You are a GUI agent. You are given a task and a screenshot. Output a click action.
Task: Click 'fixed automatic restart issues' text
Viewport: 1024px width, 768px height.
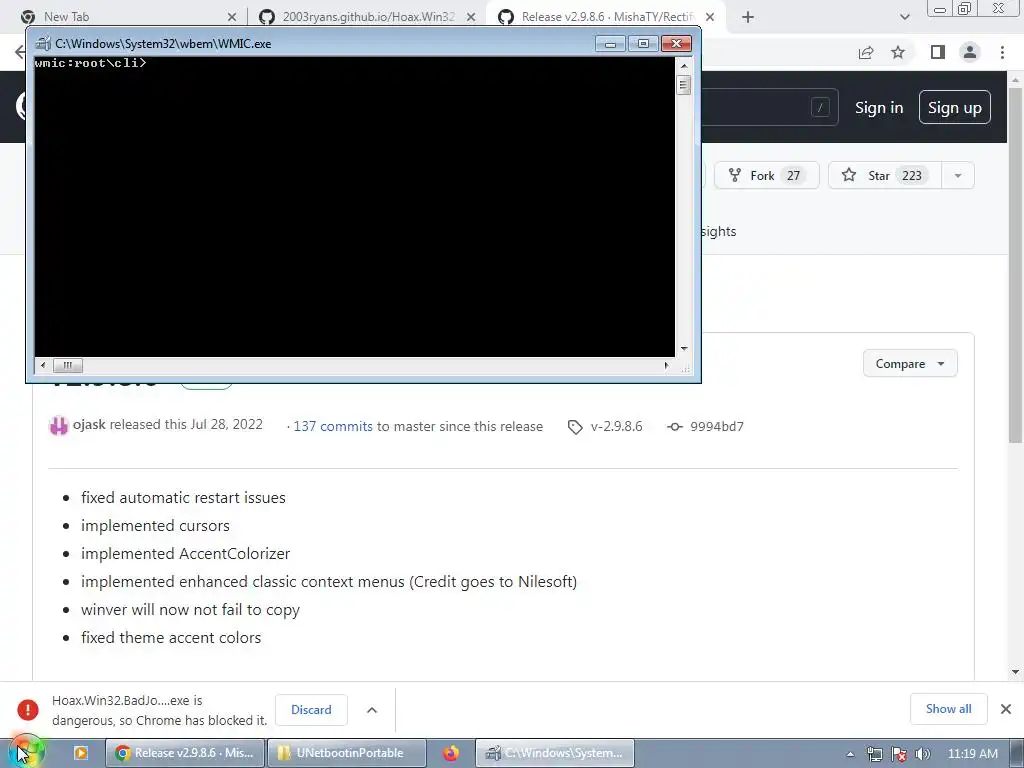(184, 498)
